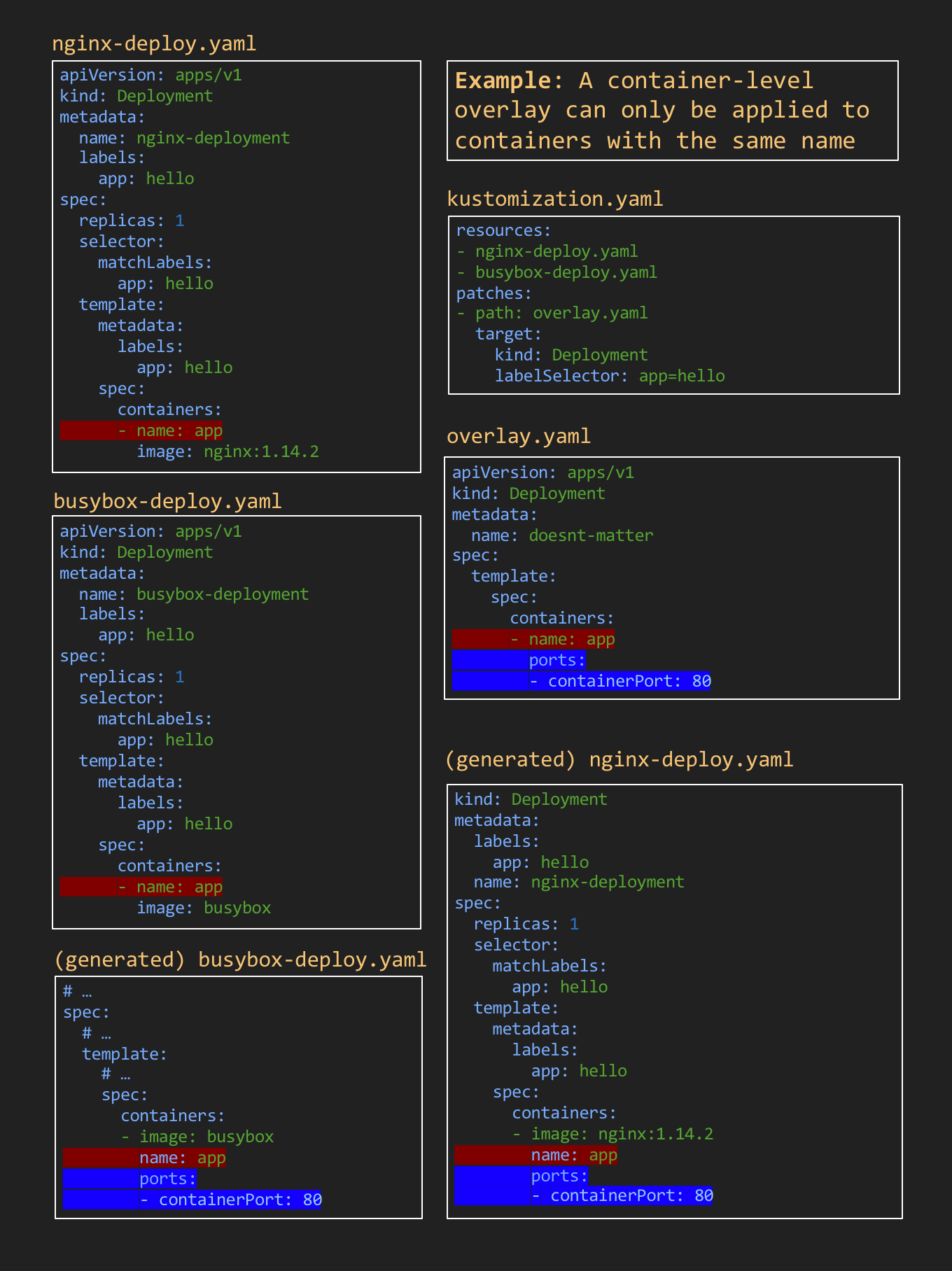The width and height of the screenshot is (952, 1271).
Task: Click 'replicas: 1' in source busybox-deploy.yaml
Action: click(x=132, y=677)
